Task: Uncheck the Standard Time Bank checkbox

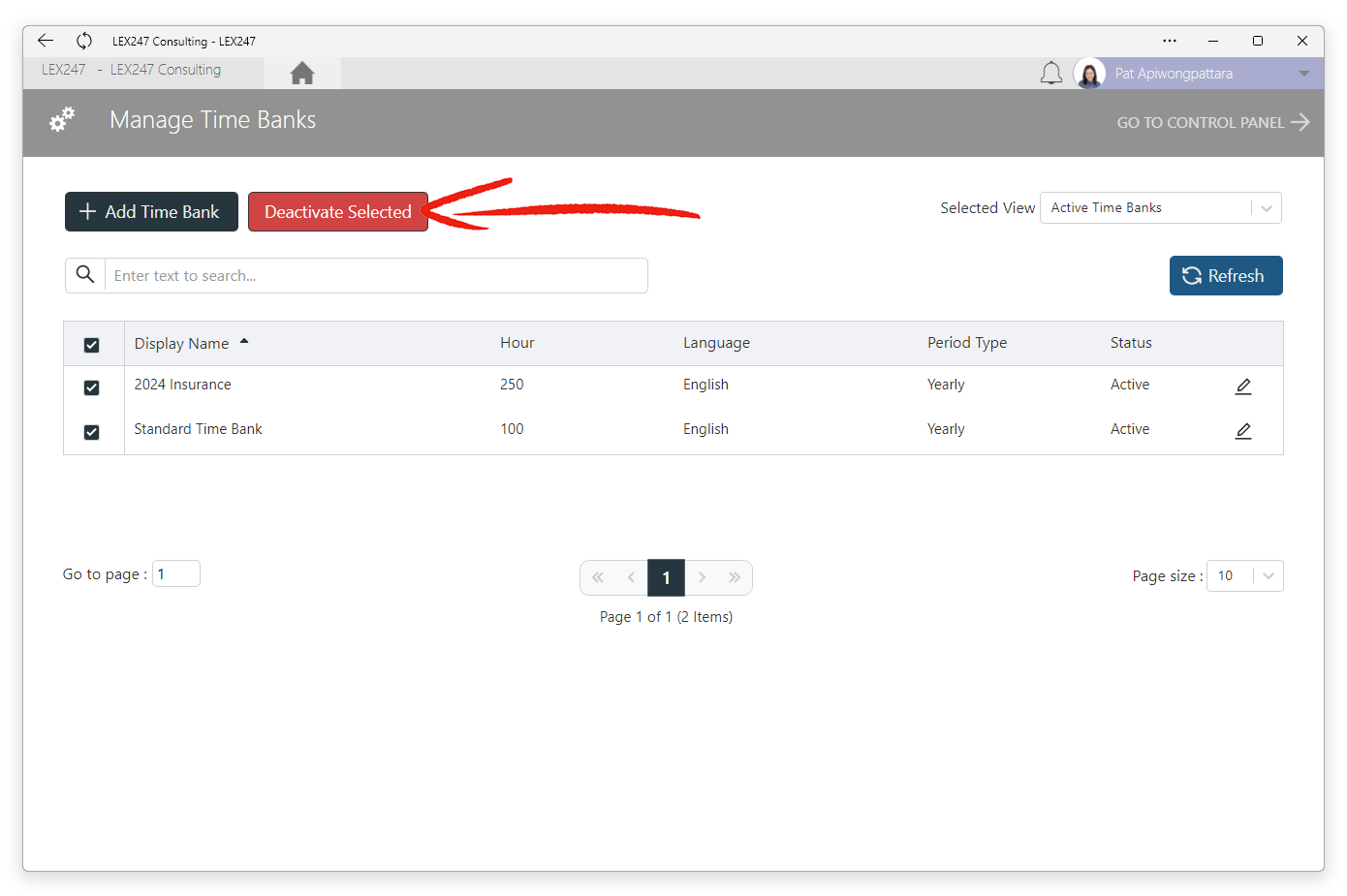Action: [x=92, y=432]
